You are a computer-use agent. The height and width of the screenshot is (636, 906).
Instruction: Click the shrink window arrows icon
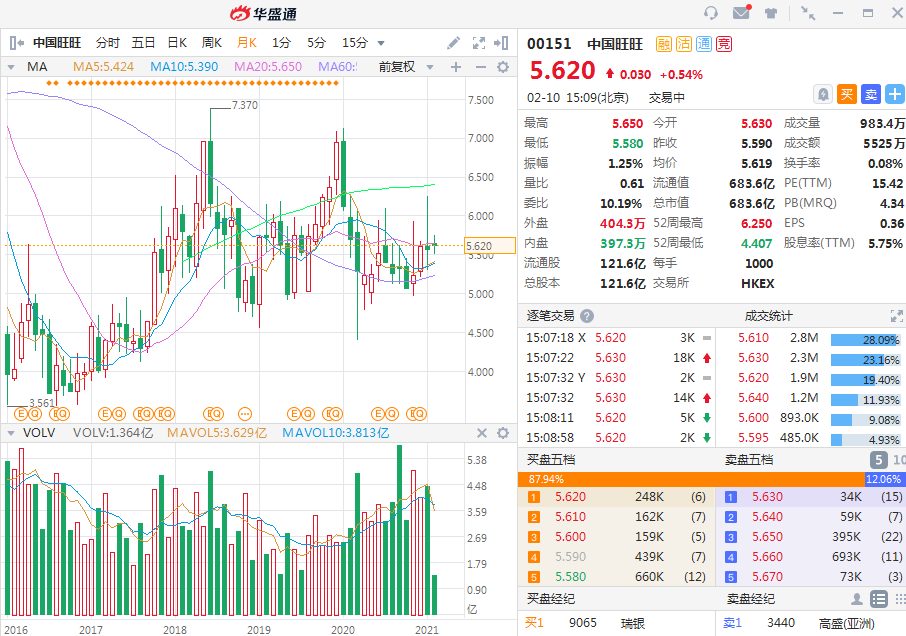[x=808, y=13]
